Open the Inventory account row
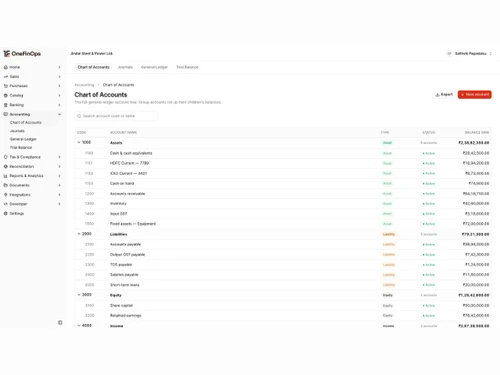500x375 pixels. [x=283, y=204]
